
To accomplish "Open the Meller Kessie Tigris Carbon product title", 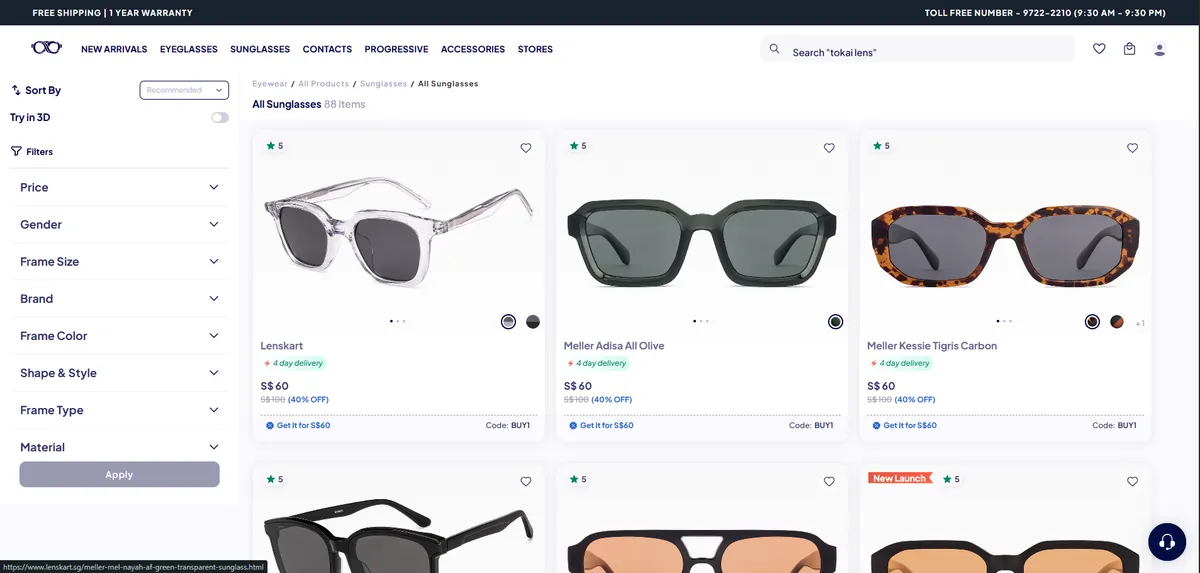I will click(x=932, y=346).
